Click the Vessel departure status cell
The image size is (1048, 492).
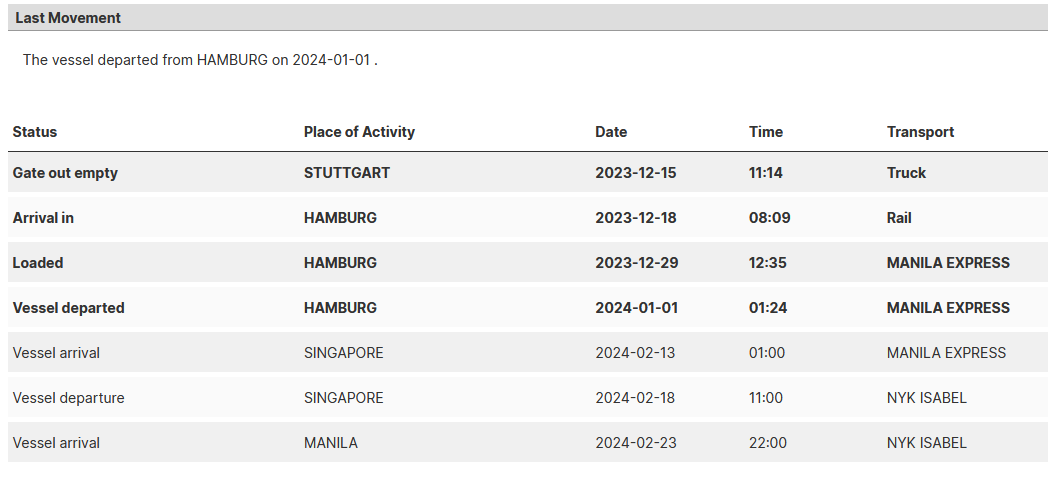(68, 398)
